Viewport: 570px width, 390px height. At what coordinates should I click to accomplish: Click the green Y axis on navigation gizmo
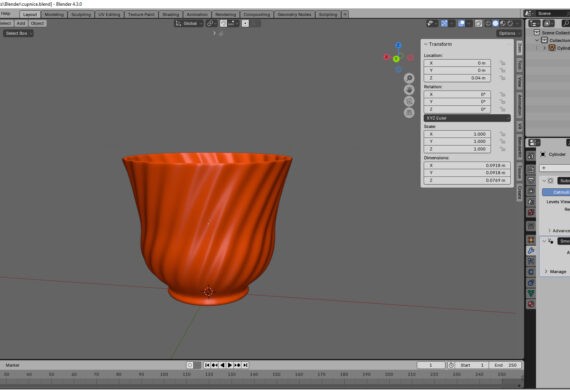[396, 59]
